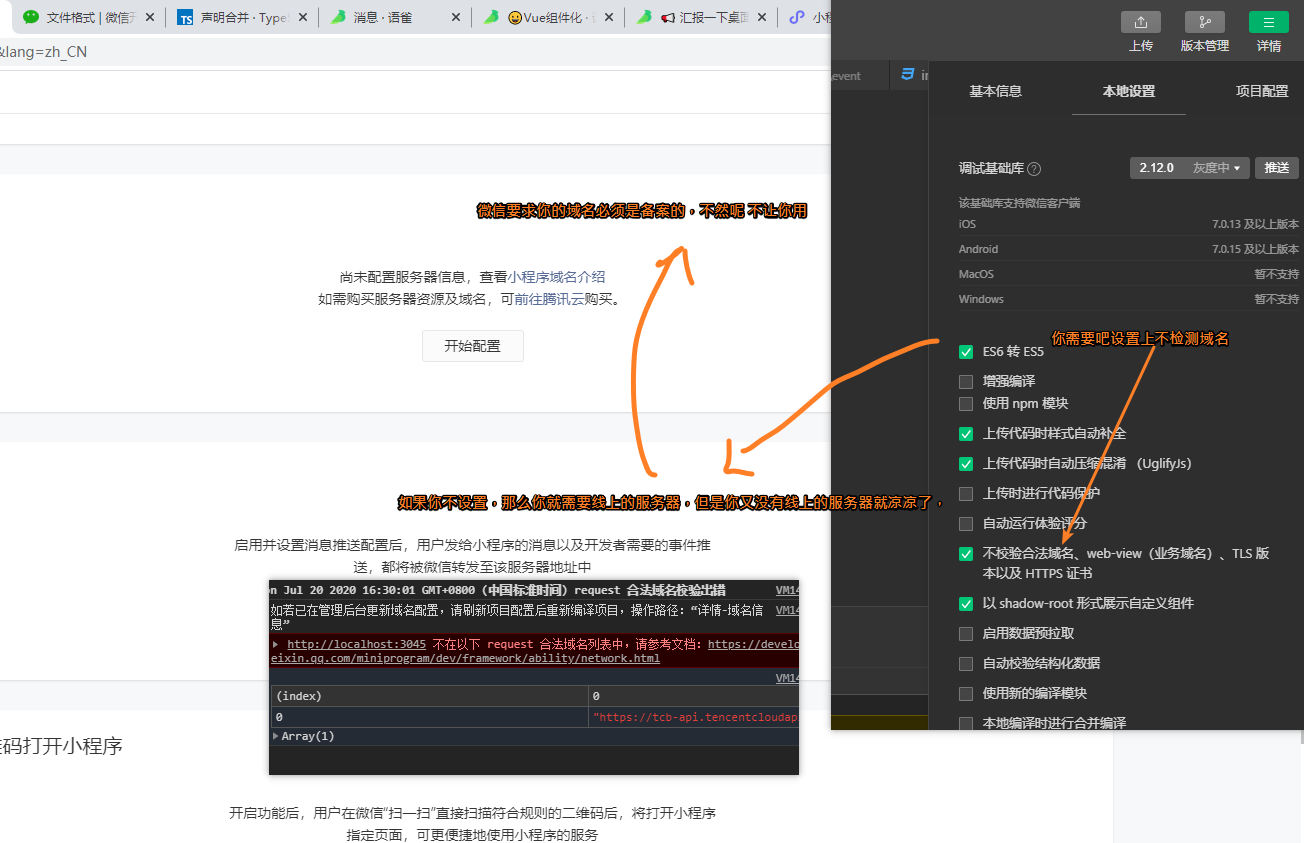The width and height of the screenshot is (1304, 843).
Task: Switch to 声明合并 TypeScript browser tab
Action: click(x=243, y=17)
